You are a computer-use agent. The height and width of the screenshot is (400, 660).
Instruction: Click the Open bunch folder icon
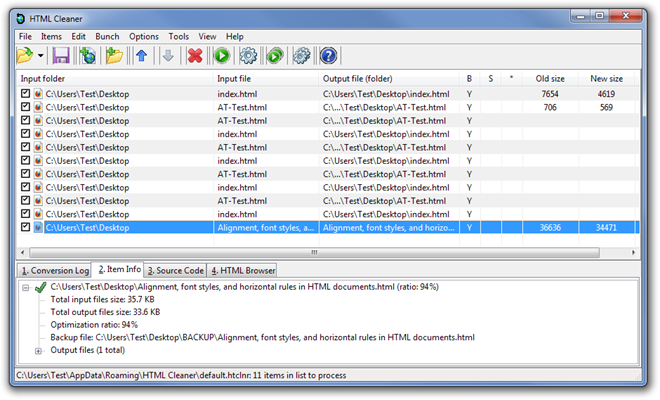point(24,56)
